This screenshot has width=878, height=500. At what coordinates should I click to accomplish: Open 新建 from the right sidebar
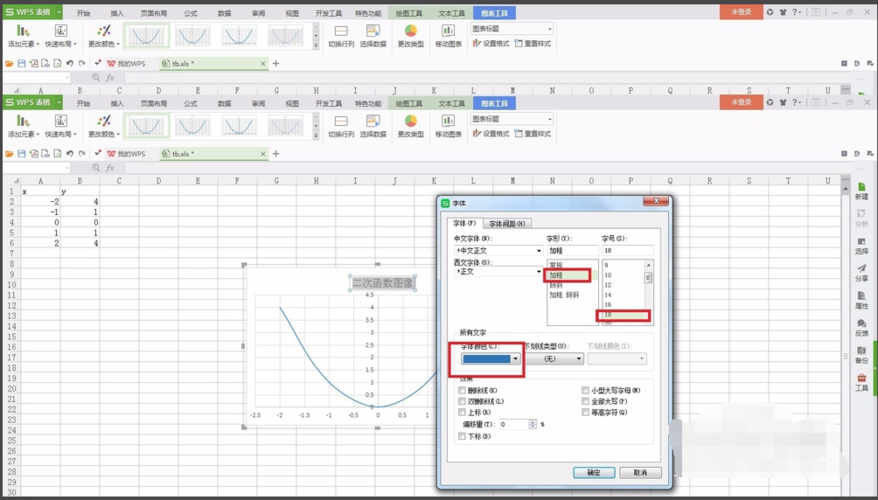(861, 189)
